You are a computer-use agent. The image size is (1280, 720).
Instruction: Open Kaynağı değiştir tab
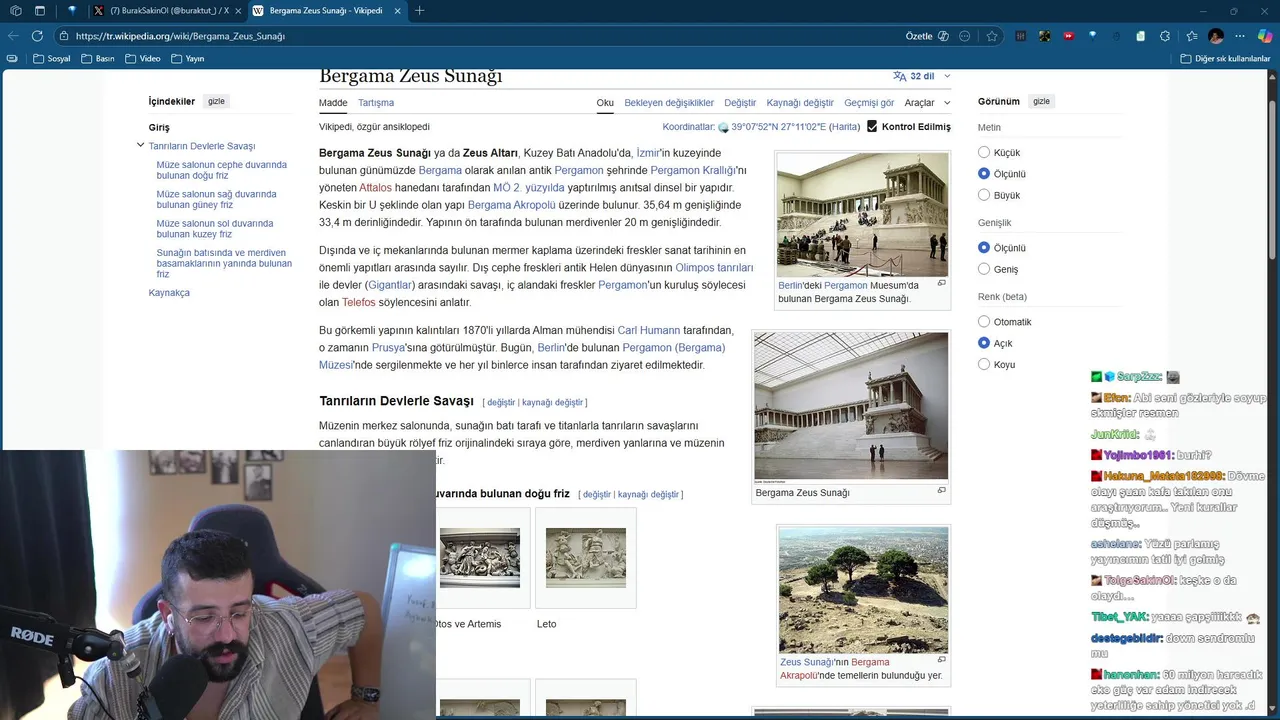pyautogui.click(x=800, y=103)
